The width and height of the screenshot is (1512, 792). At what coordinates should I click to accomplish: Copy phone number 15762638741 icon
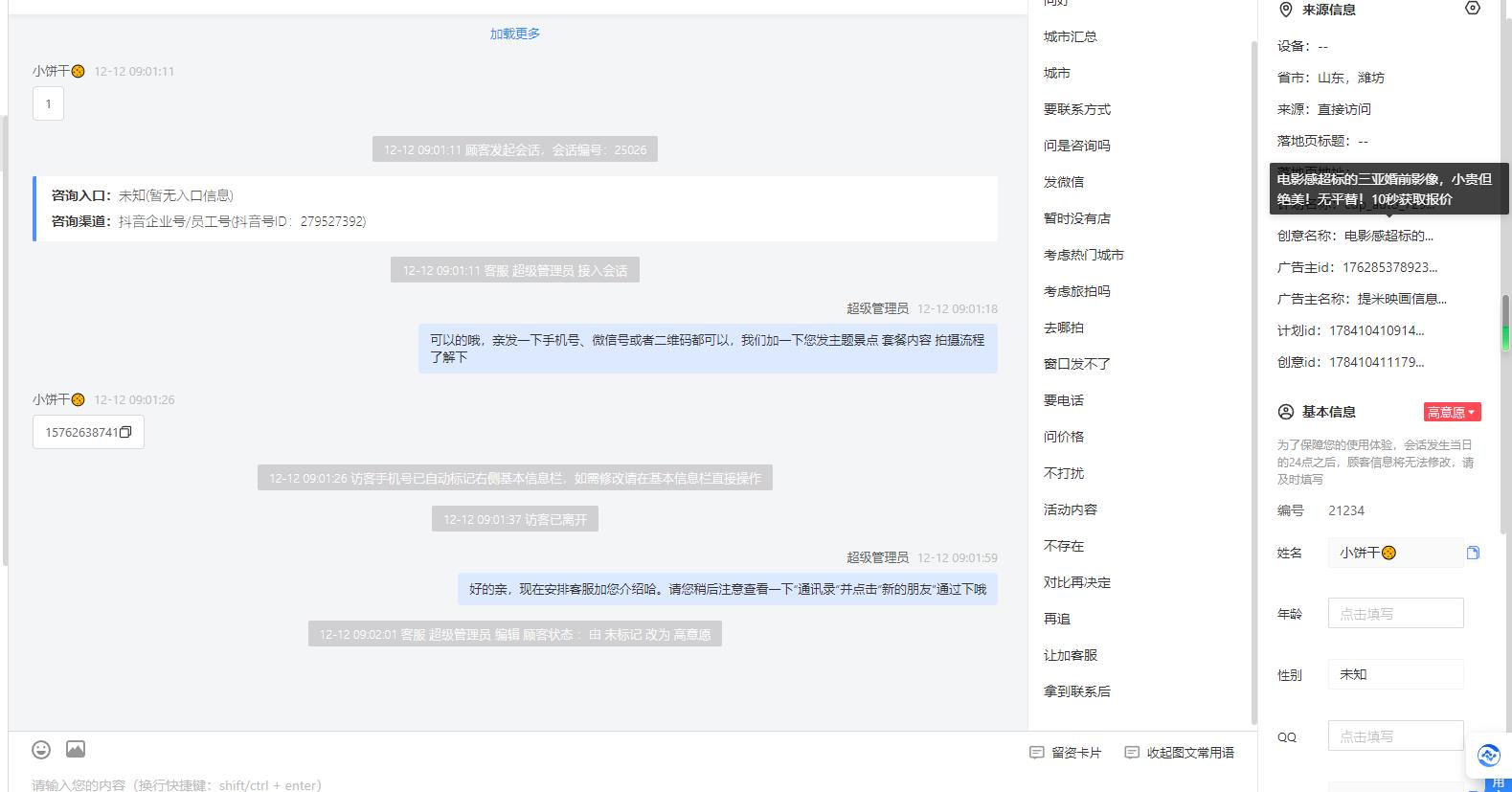pyautogui.click(x=125, y=432)
